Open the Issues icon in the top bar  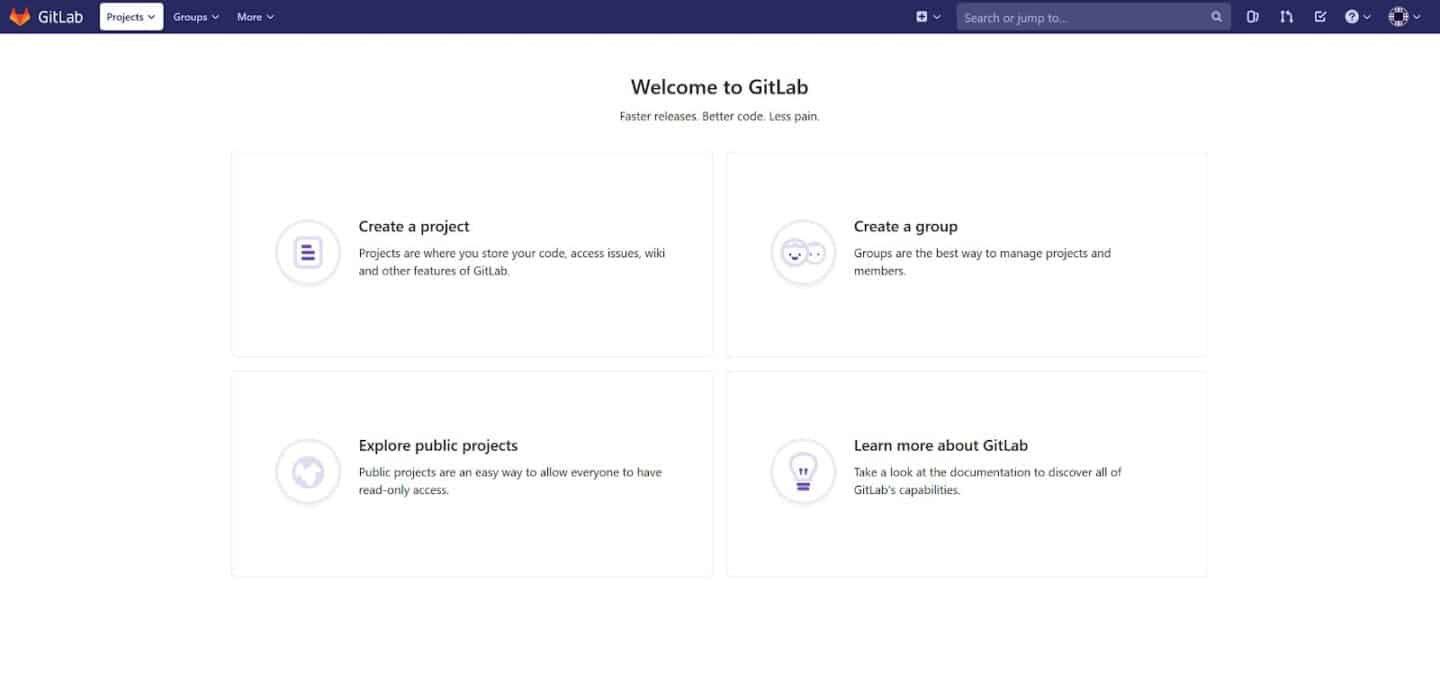click(1253, 16)
